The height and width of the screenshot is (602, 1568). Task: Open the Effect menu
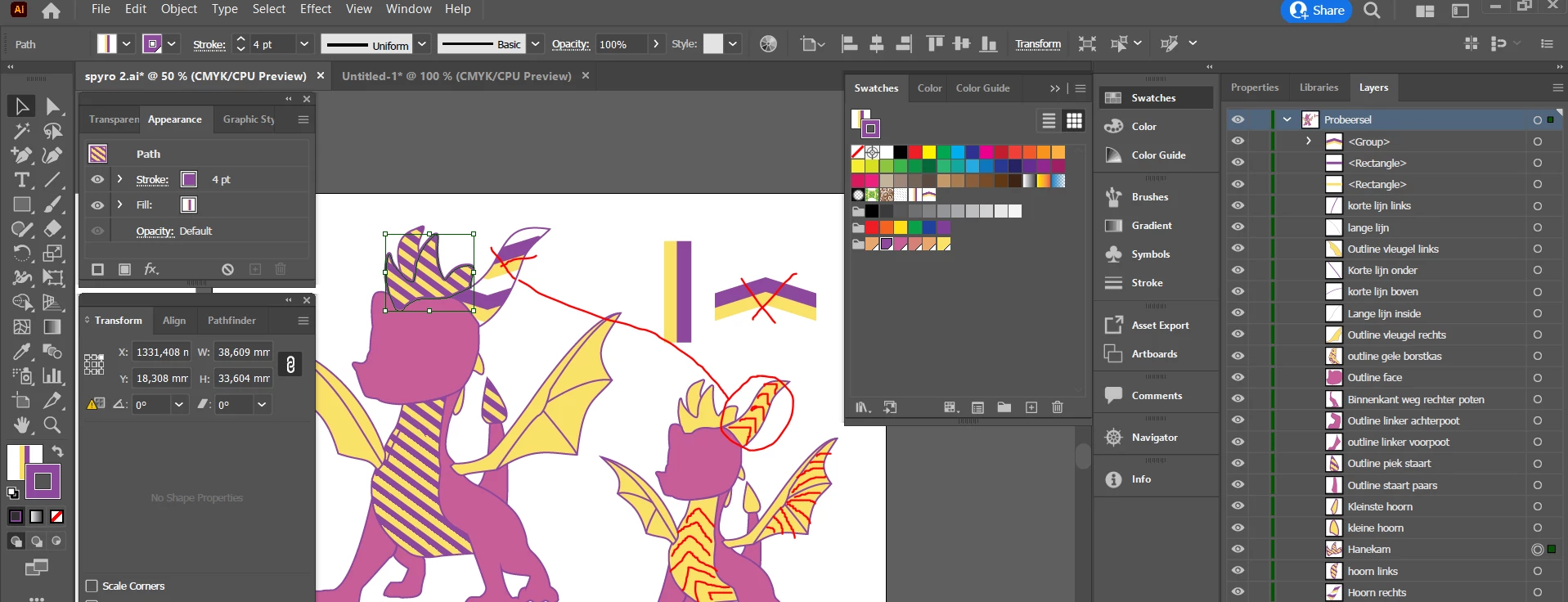(316, 9)
